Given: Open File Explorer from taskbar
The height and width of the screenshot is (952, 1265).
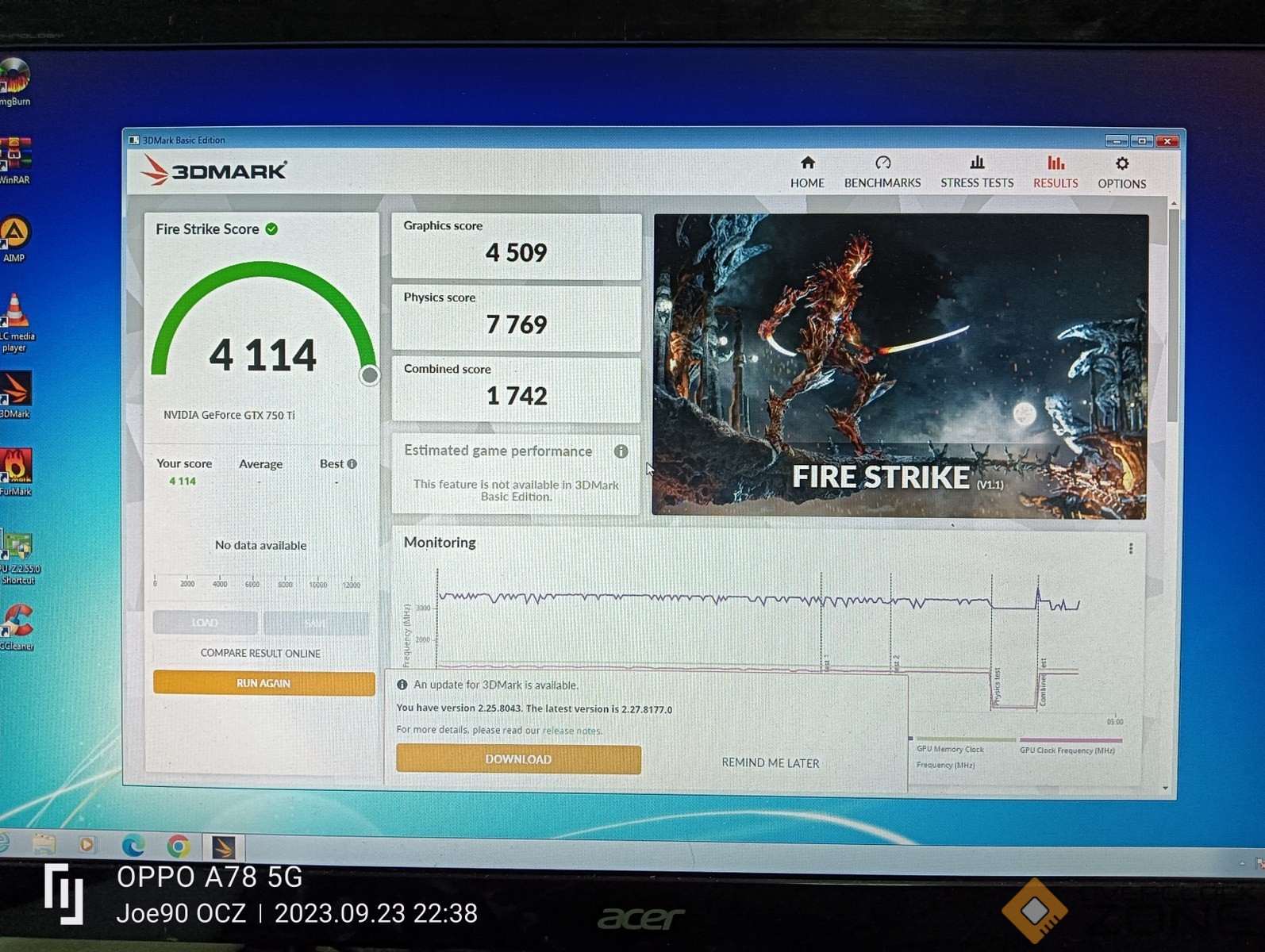Looking at the screenshot, I should [x=44, y=845].
